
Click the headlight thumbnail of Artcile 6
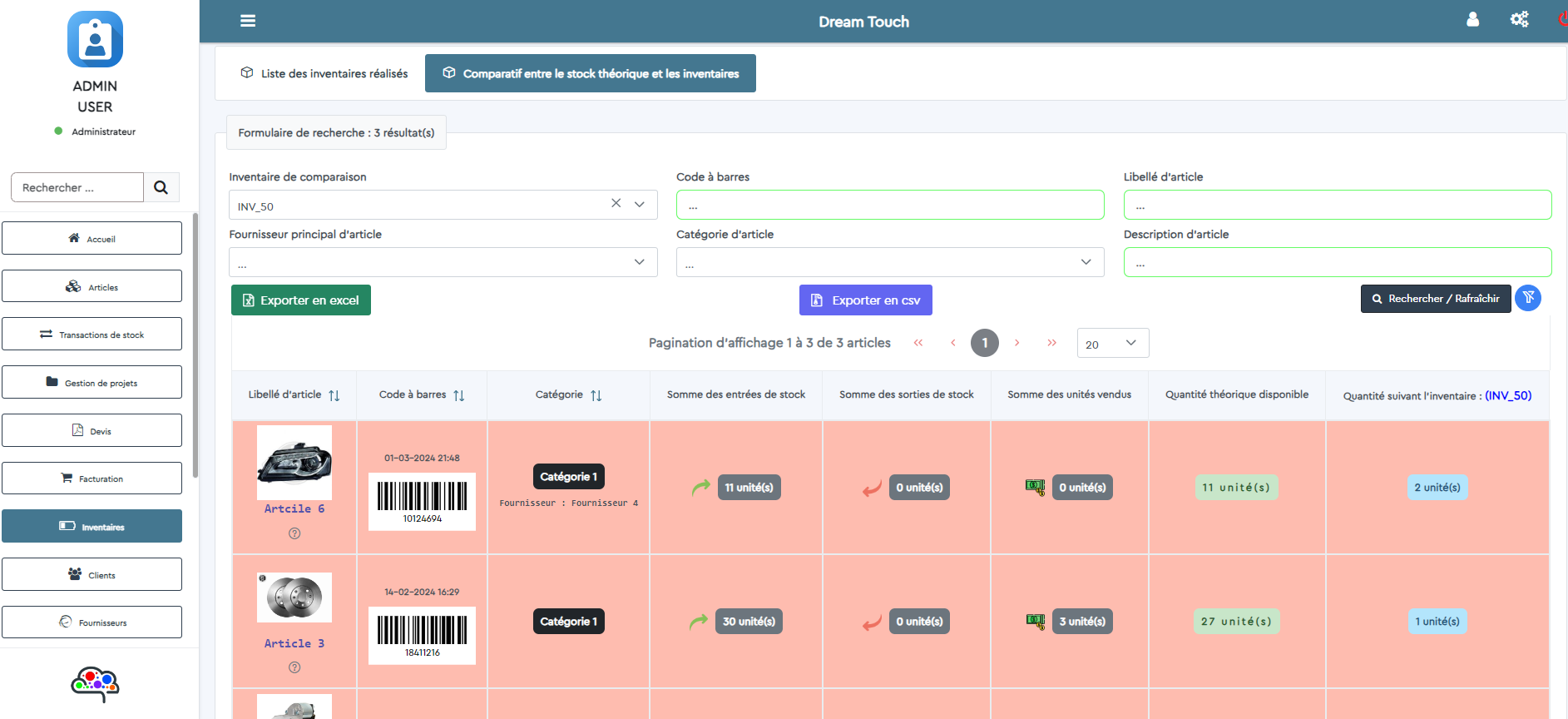pyautogui.click(x=294, y=463)
